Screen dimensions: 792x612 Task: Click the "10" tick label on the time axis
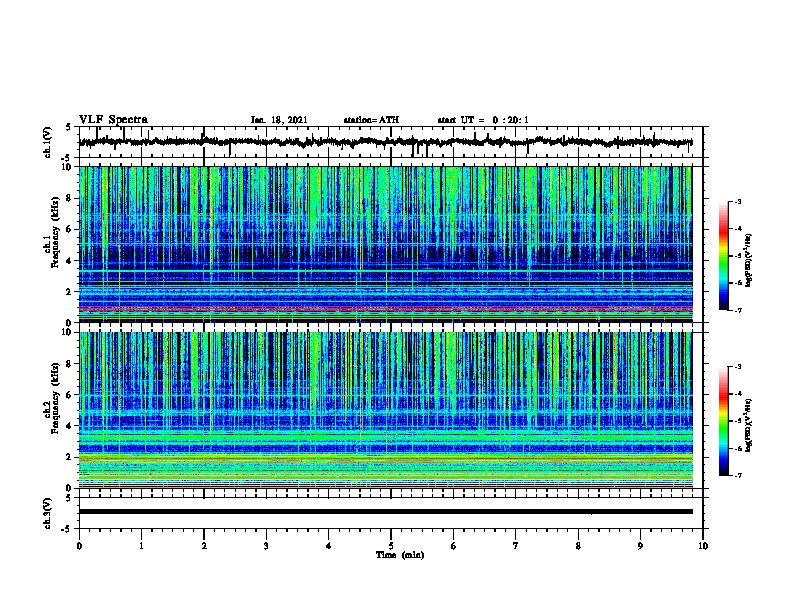703,546
